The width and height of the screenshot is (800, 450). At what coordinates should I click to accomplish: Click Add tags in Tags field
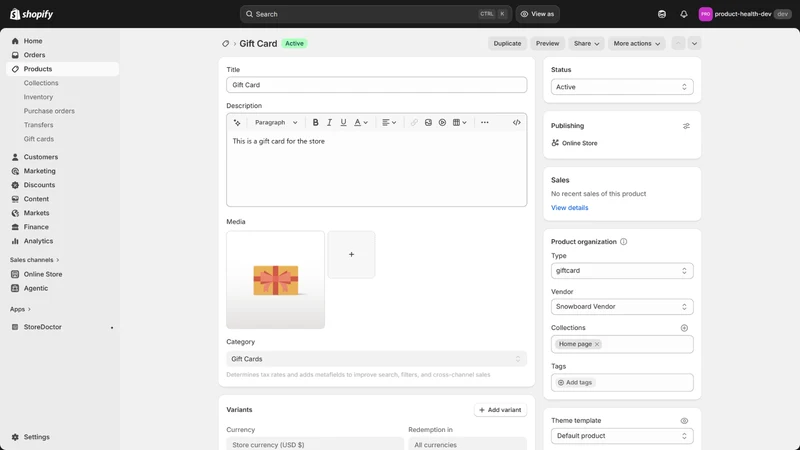575,382
